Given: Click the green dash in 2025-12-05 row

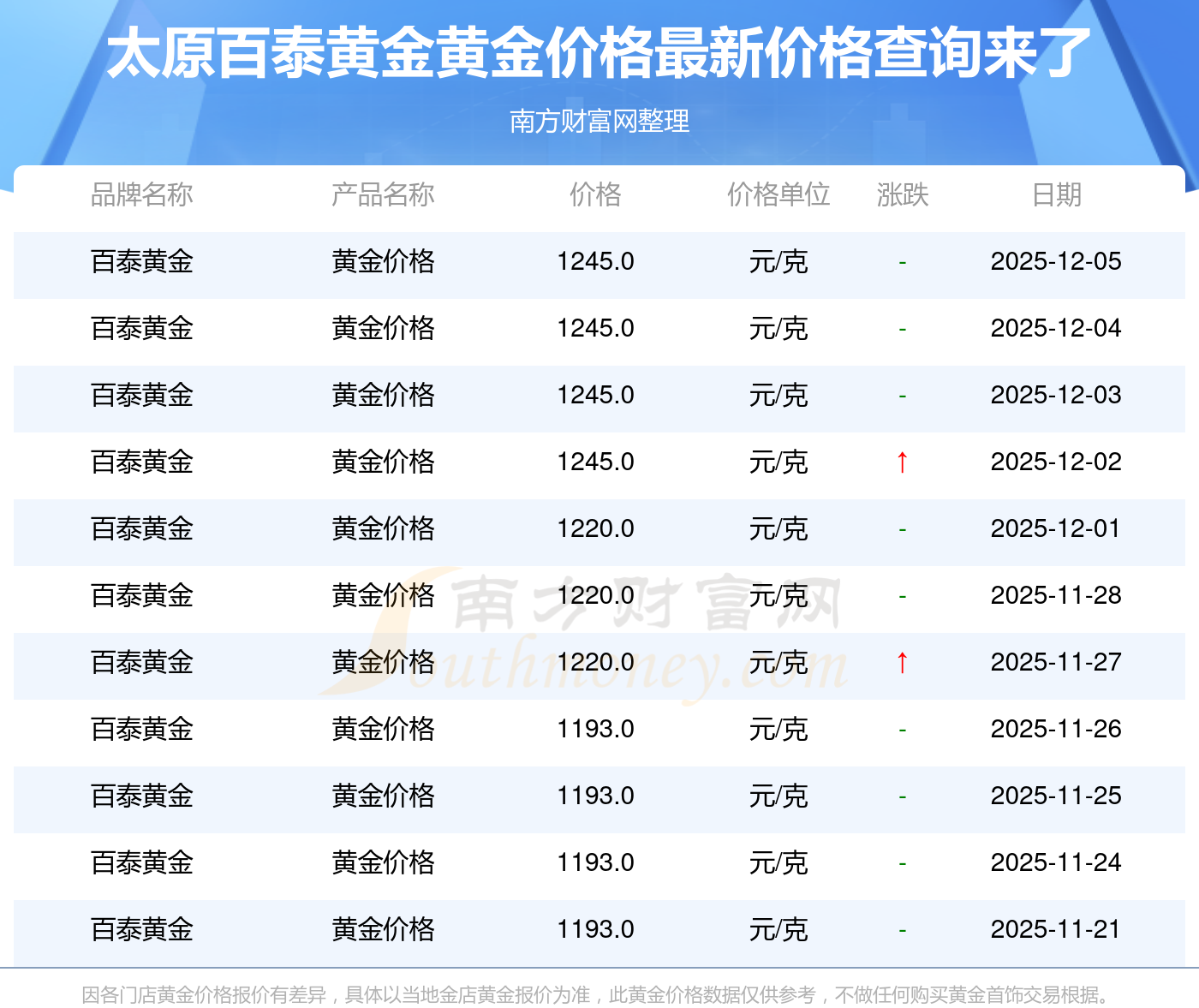Looking at the screenshot, I should point(902,263).
